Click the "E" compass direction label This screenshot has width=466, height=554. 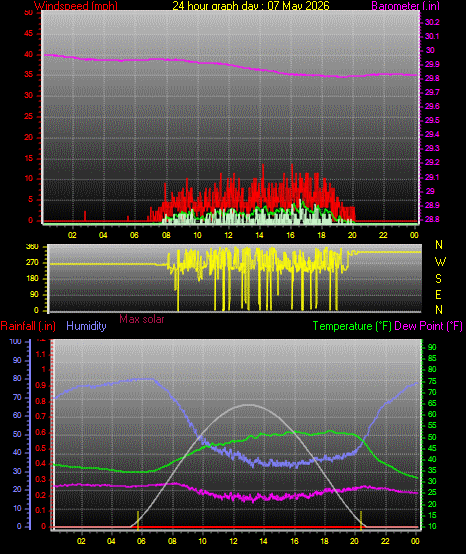(438, 295)
